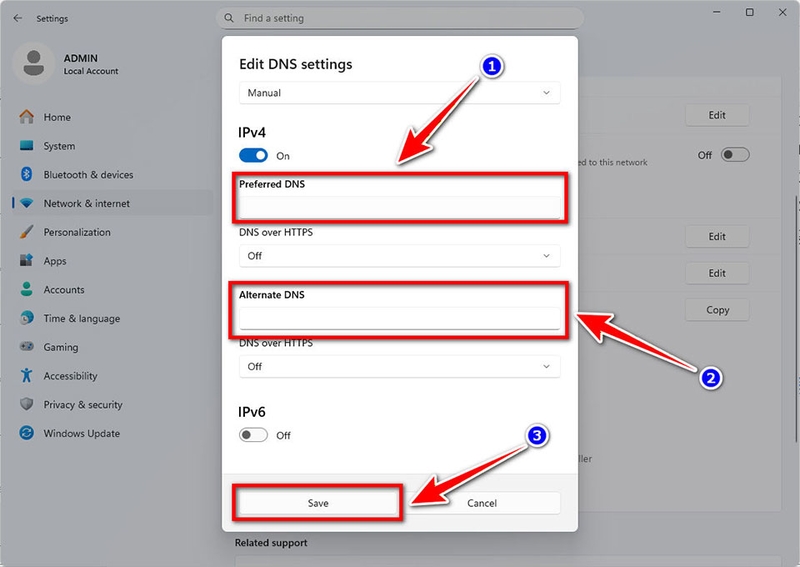Open the Manual DNS mode dropdown
Screen dimensions: 800x567
399,93
